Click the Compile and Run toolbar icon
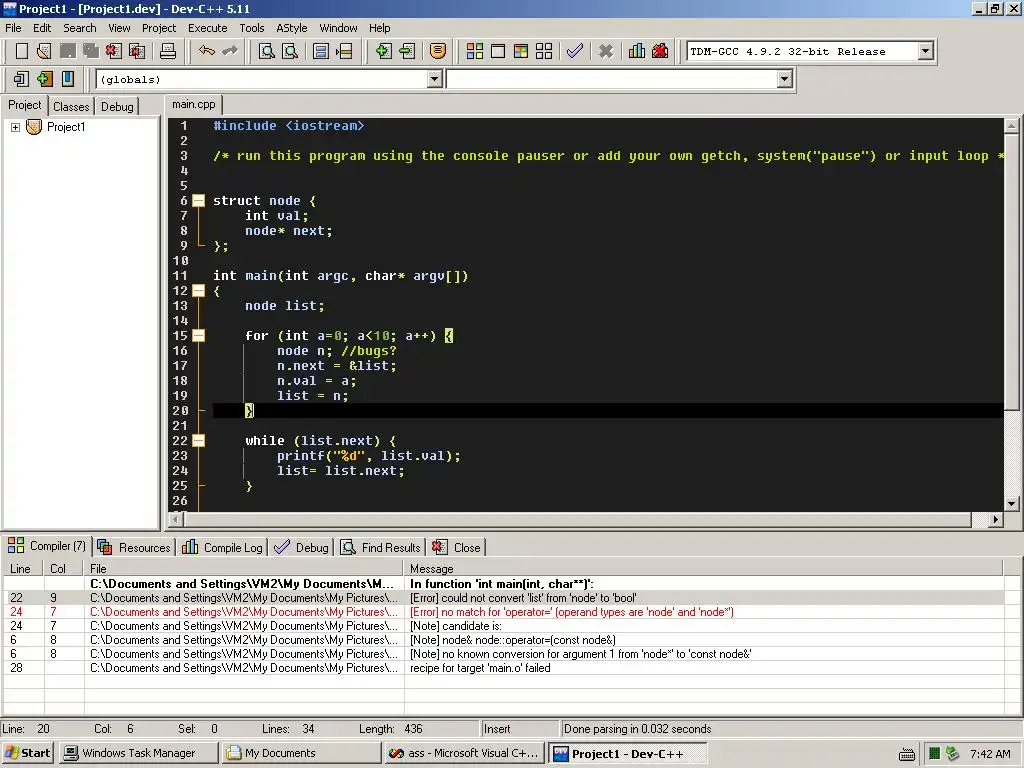This screenshot has width=1024, height=768. [520, 51]
